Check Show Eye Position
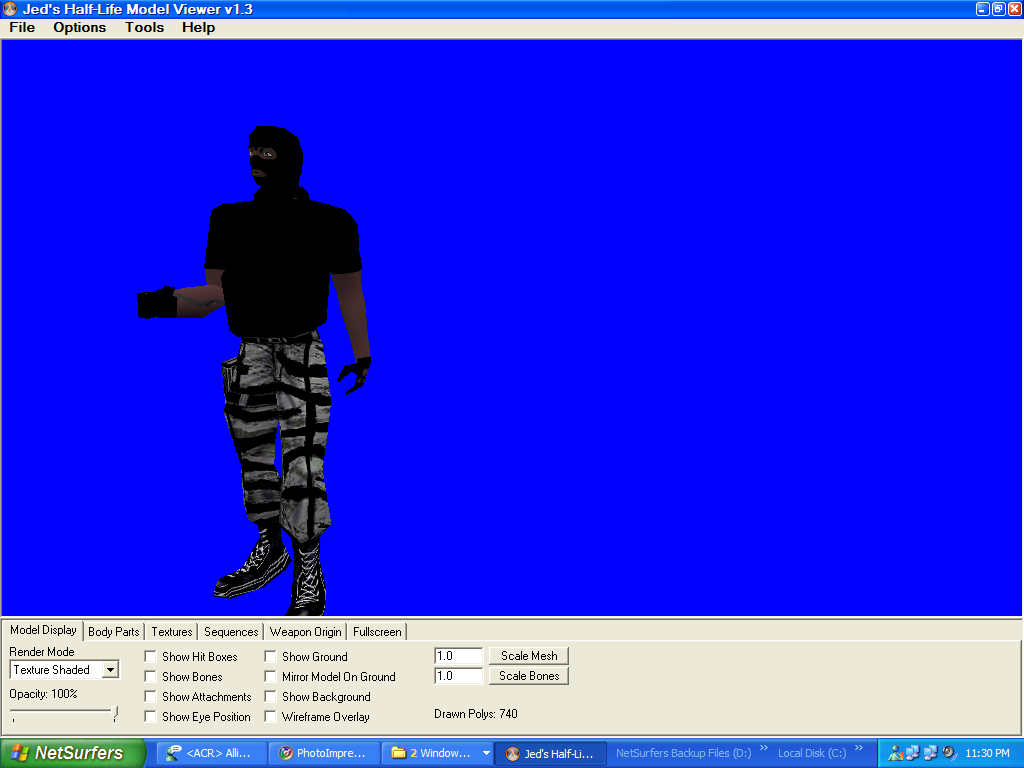This screenshot has height=768, width=1024. point(150,716)
